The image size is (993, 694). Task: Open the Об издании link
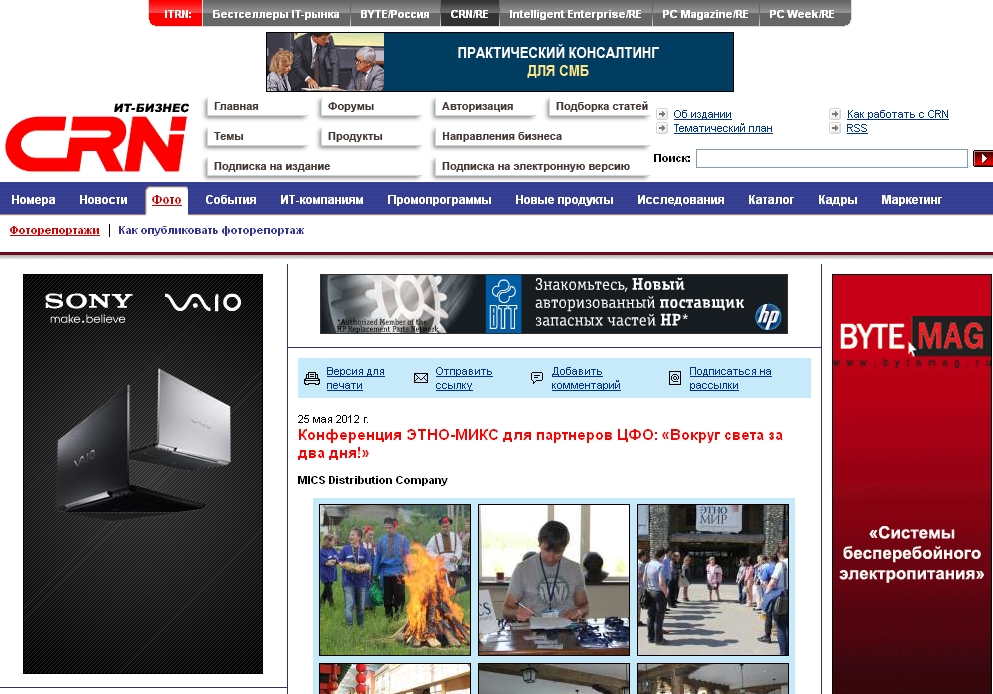[x=702, y=114]
